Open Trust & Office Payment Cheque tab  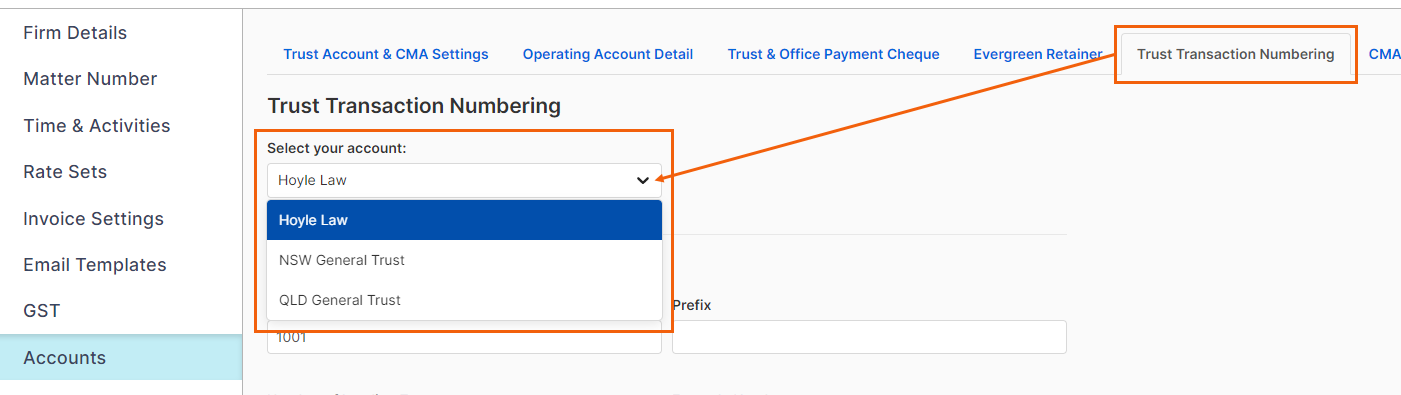(x=833, y=54)
